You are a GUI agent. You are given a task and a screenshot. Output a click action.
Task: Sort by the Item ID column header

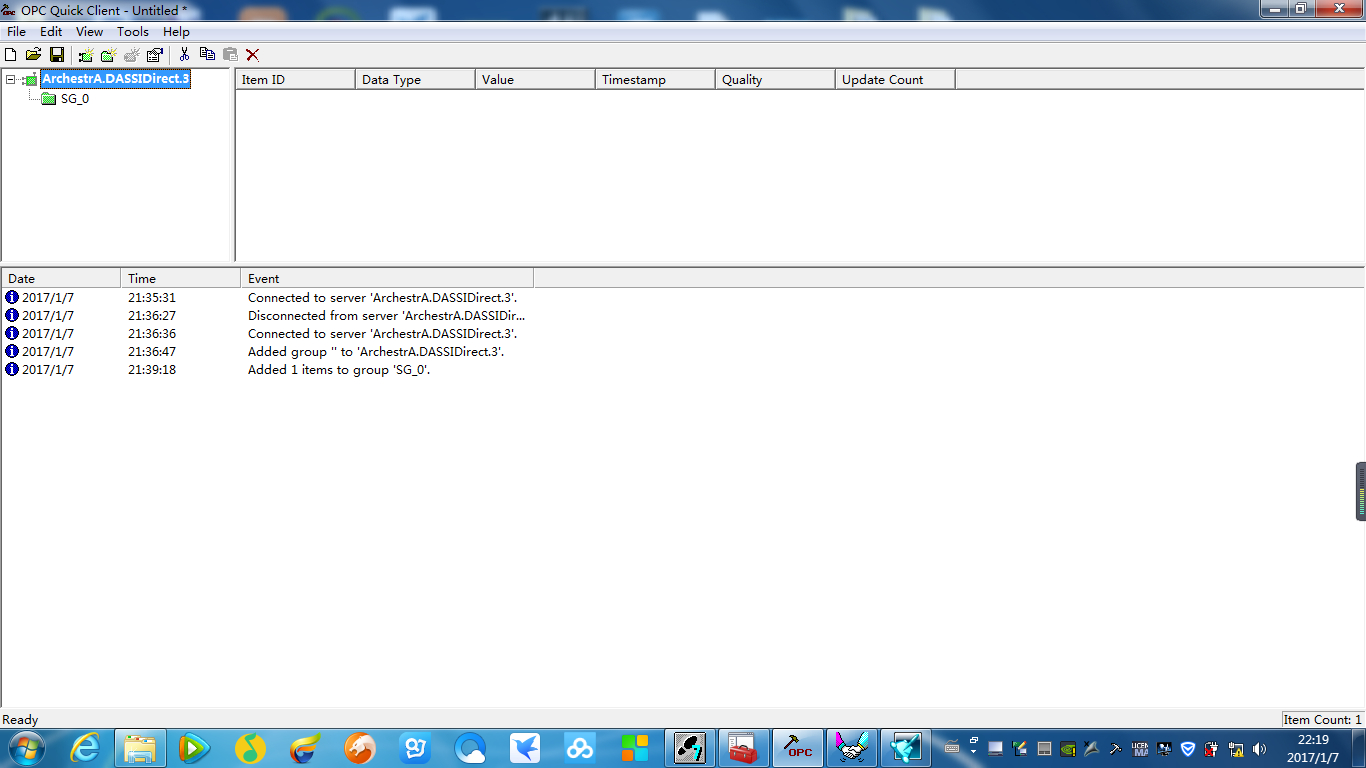point(295,80)
